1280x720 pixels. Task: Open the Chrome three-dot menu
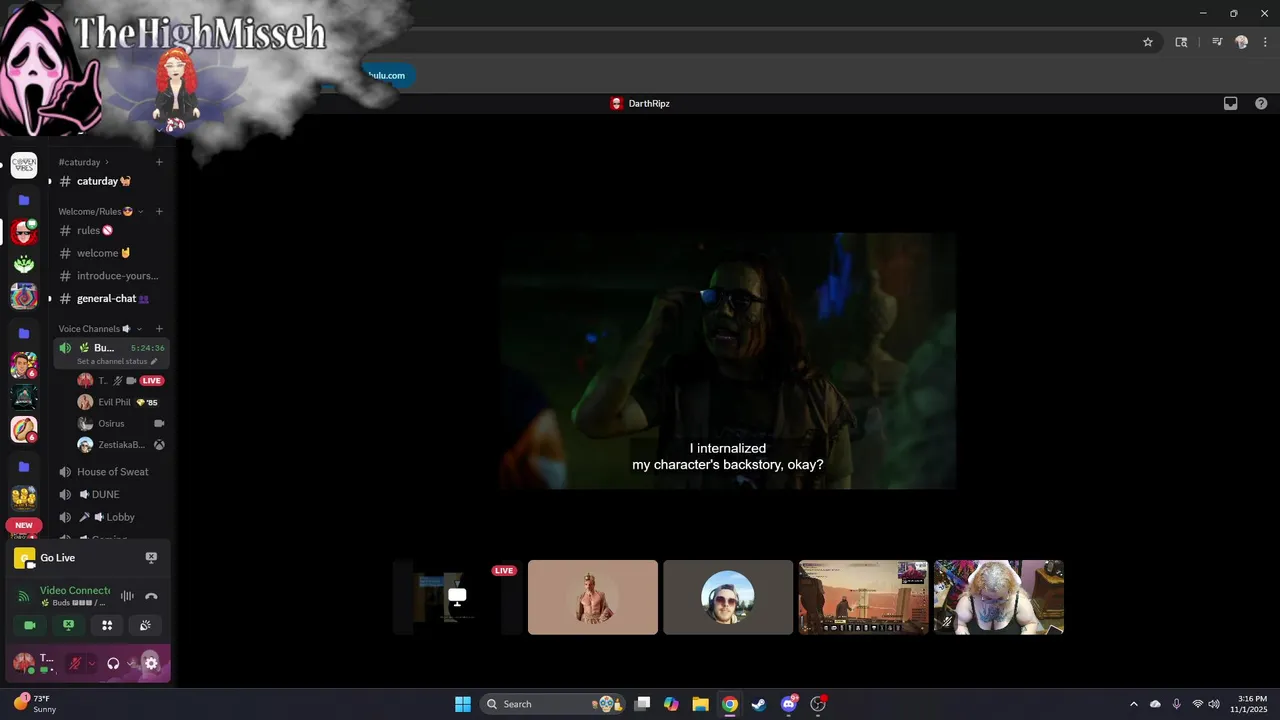[1265, 42]
